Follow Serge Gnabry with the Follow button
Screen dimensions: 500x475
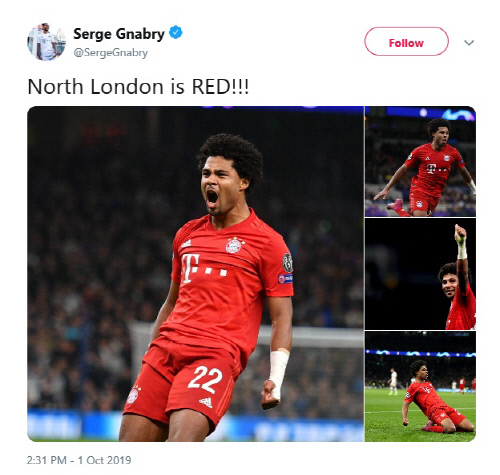tap(406, 42)
